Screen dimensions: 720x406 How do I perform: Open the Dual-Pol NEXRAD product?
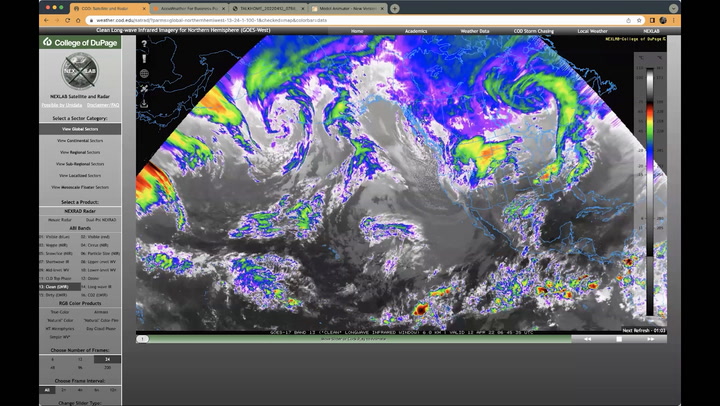(x=101, y=220)
